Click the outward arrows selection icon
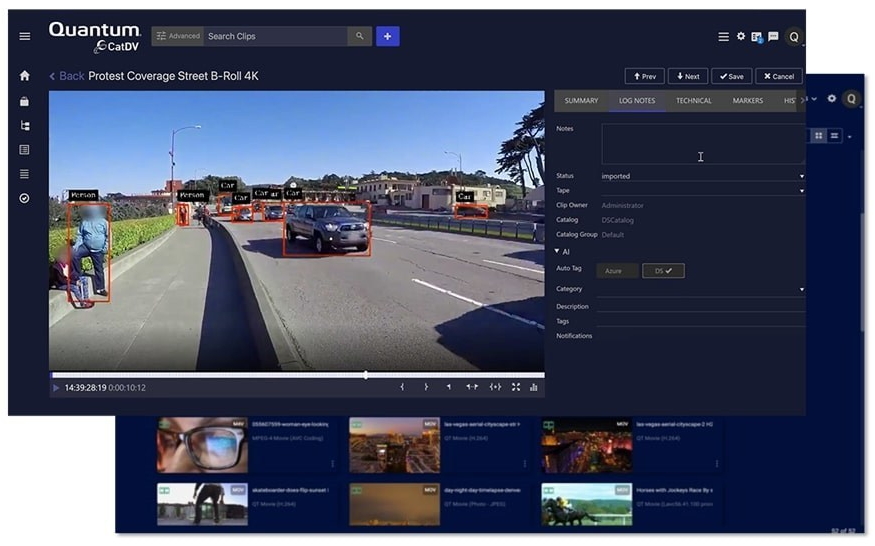Screen dimensions: 875x546 472,387
